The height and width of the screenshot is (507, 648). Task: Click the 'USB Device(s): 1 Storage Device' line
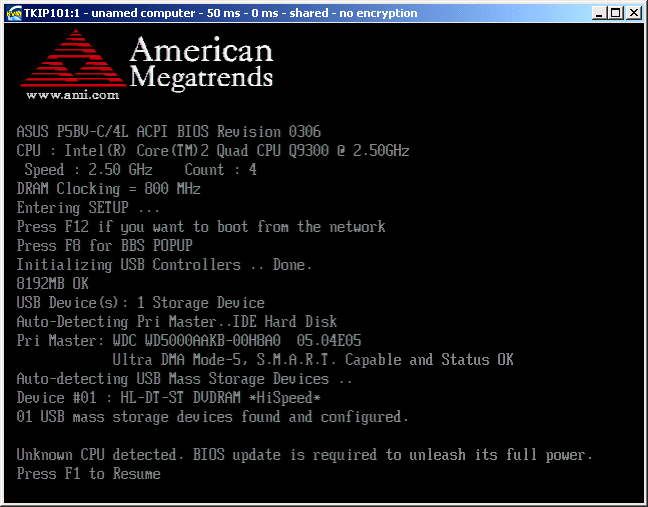[x=141, y=302]
